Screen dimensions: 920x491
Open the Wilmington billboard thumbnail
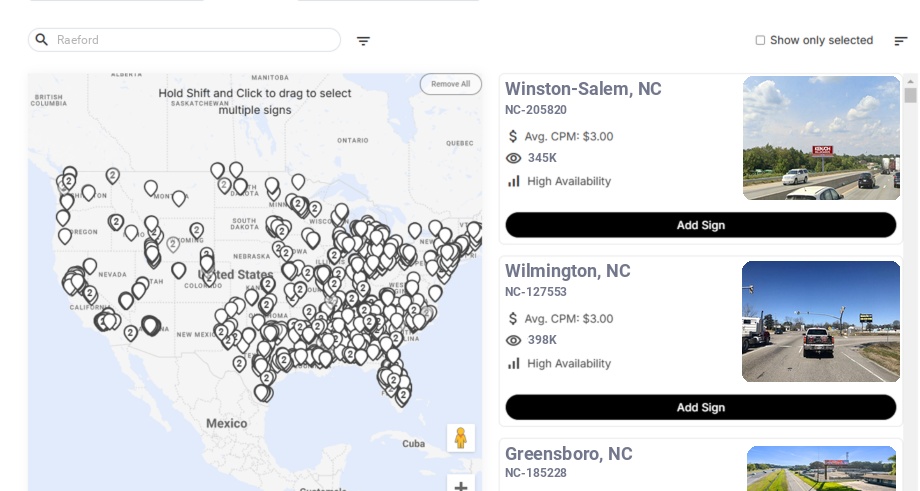point(821,321)
